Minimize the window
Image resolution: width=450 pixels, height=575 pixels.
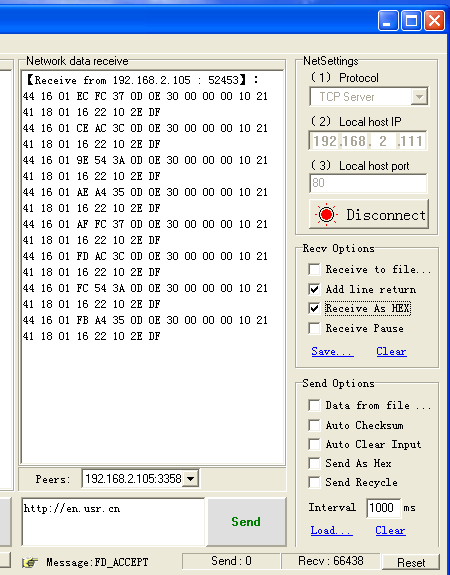point(388,20)
